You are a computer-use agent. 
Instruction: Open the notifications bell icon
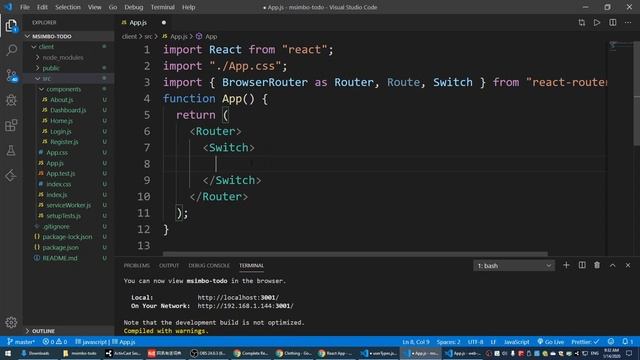click(627, 342)
